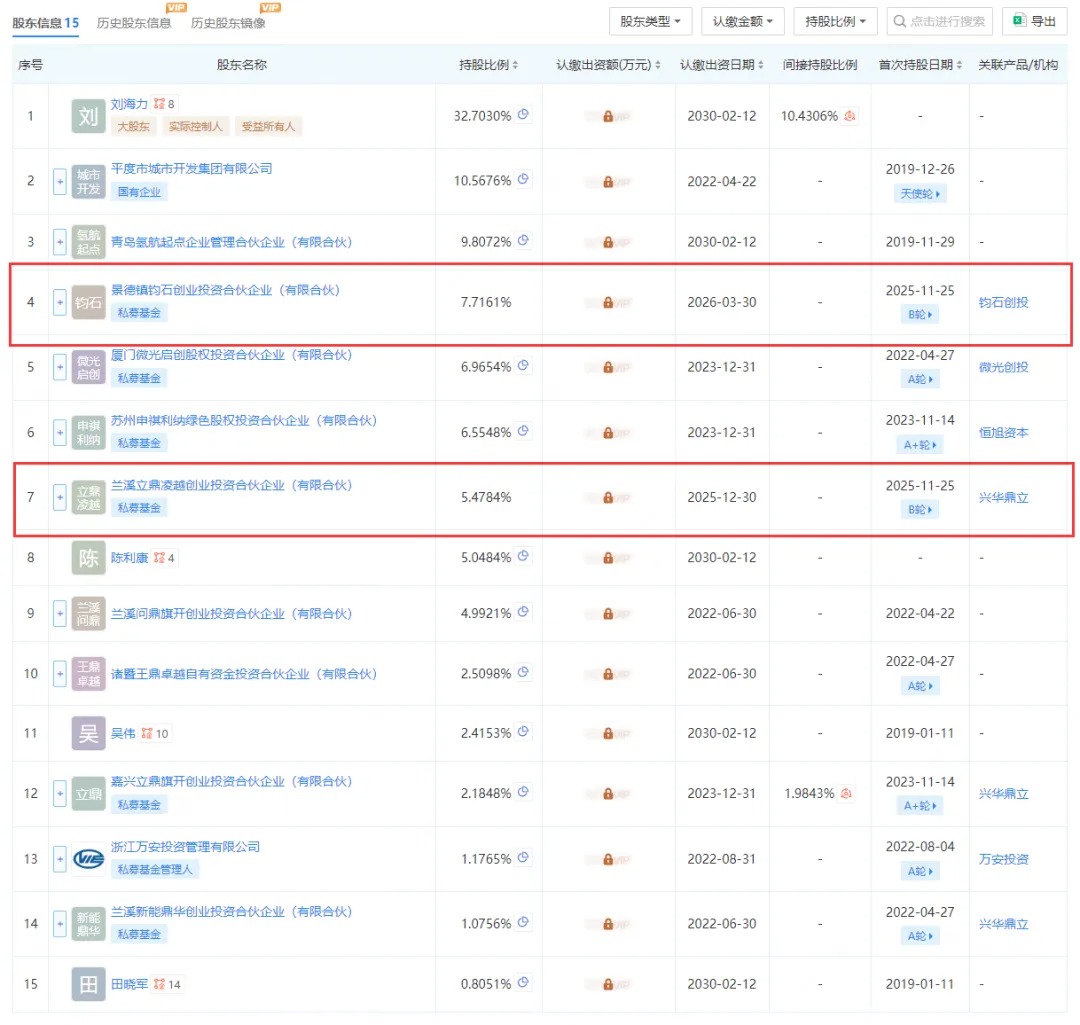This screenshot has width=1080, height=1025.
Task: Expand row for 兰溪立鼎凌越创业投资合伙企业
Action: click(x=60, y=497)
